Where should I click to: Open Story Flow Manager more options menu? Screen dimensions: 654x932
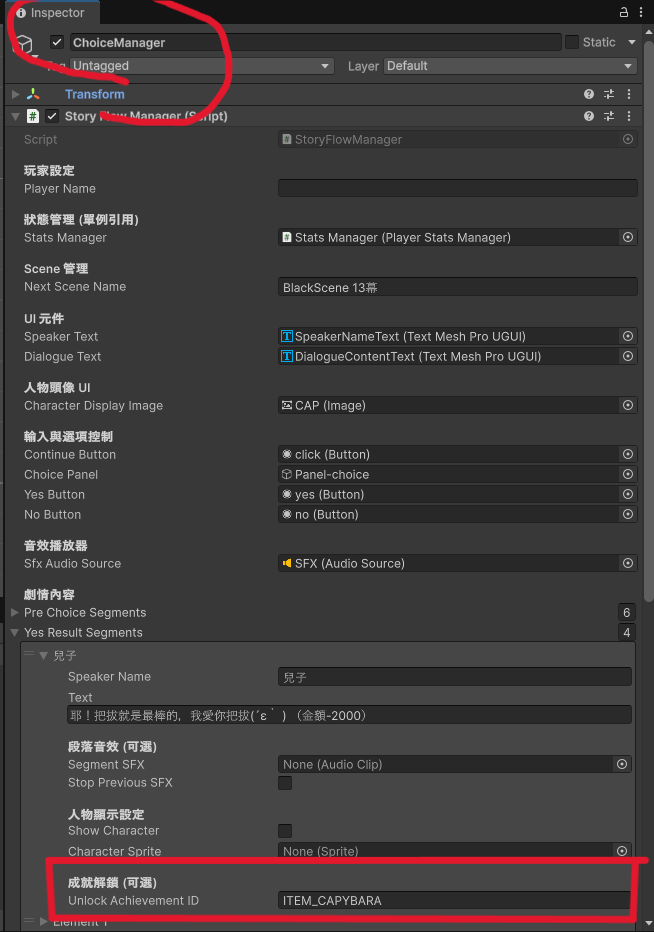click(x=629, y=116)
